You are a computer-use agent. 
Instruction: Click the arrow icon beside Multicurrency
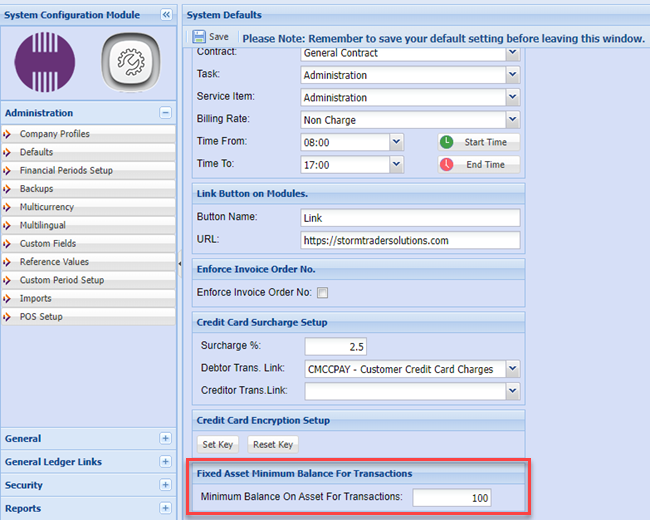7,207
